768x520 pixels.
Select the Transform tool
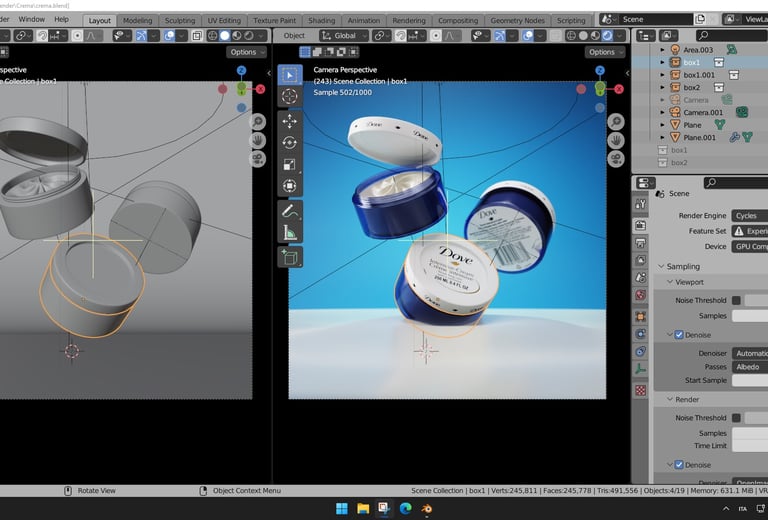289,186
